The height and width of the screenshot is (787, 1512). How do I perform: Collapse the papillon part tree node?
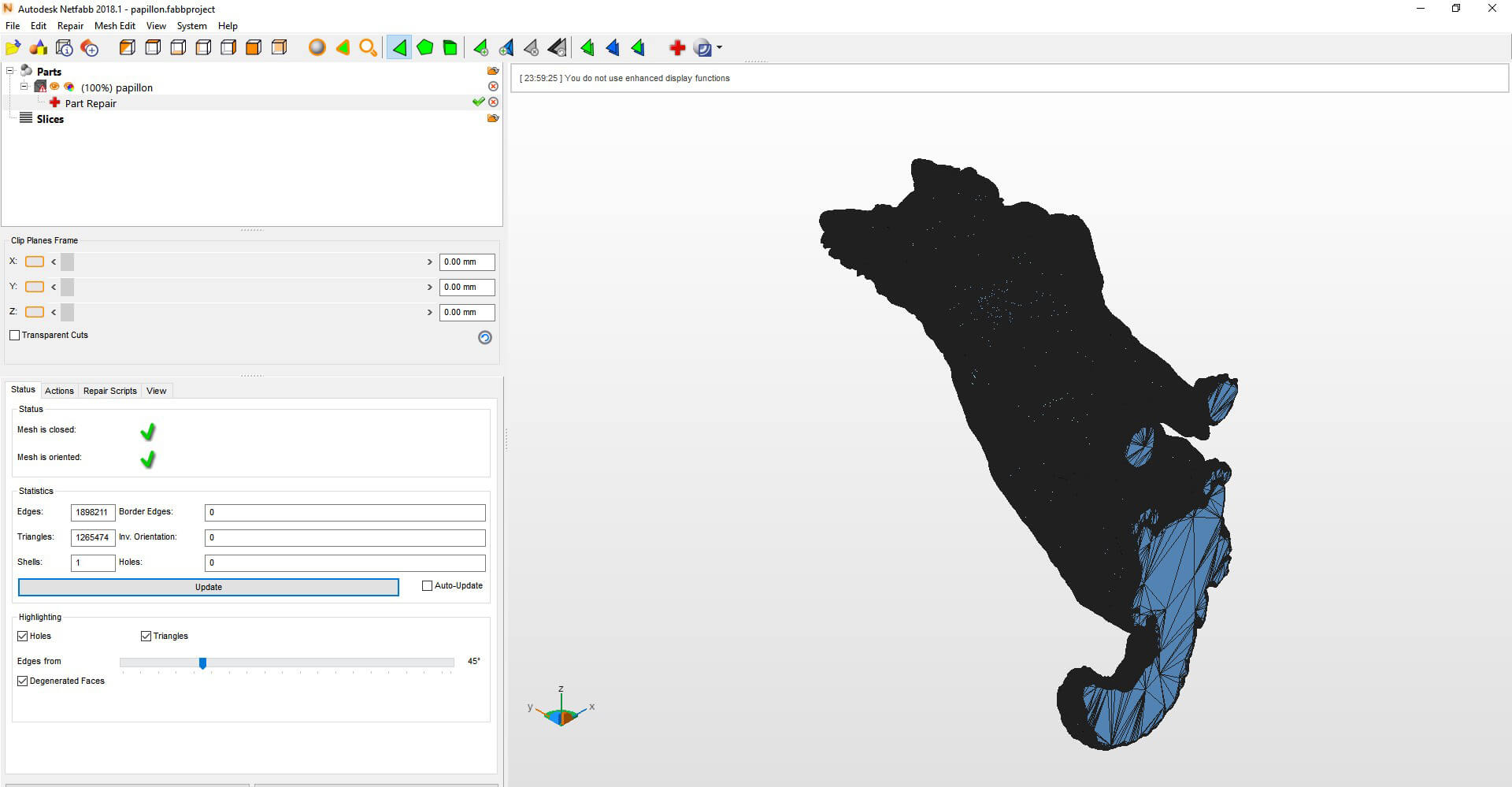point(24,87)
